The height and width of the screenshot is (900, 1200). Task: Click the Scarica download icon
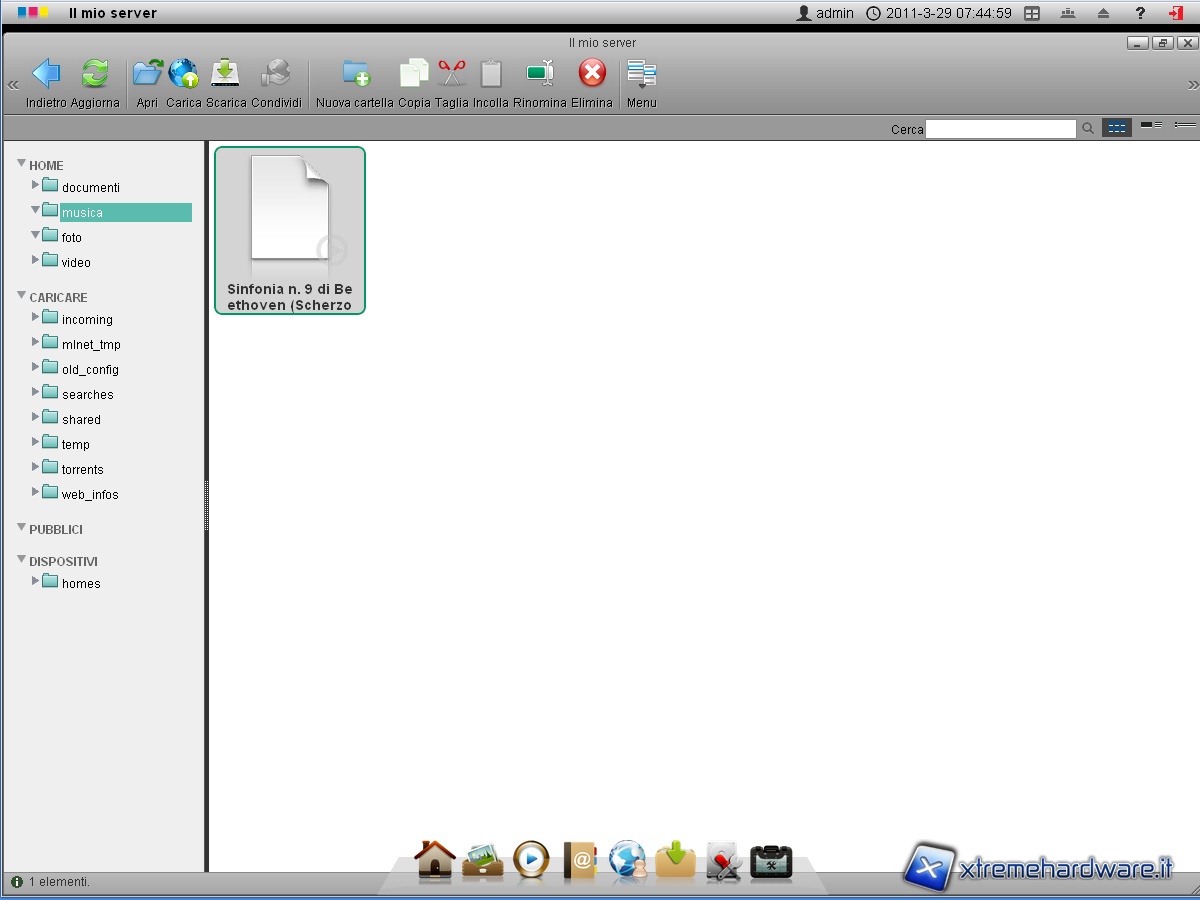(226, 74)
